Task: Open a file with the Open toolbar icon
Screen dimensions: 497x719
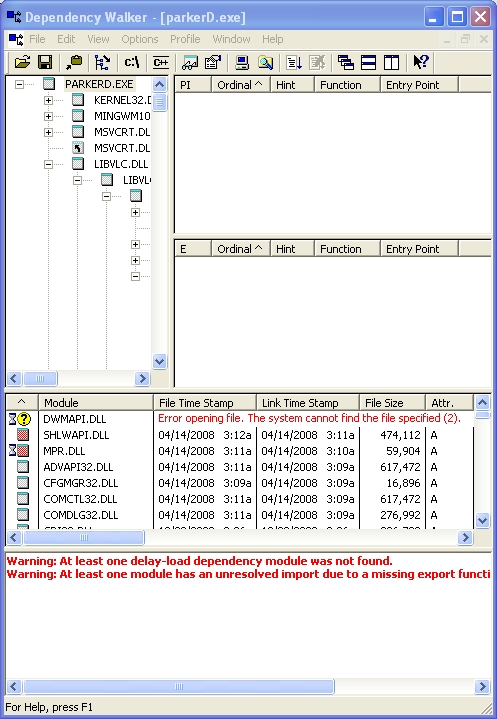Action: [22, 62]
